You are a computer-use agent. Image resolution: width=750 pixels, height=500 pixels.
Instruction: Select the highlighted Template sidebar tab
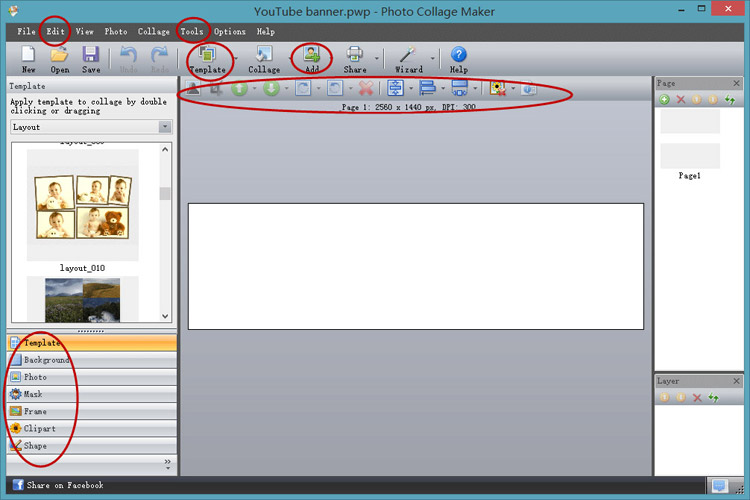click(92, 343)
